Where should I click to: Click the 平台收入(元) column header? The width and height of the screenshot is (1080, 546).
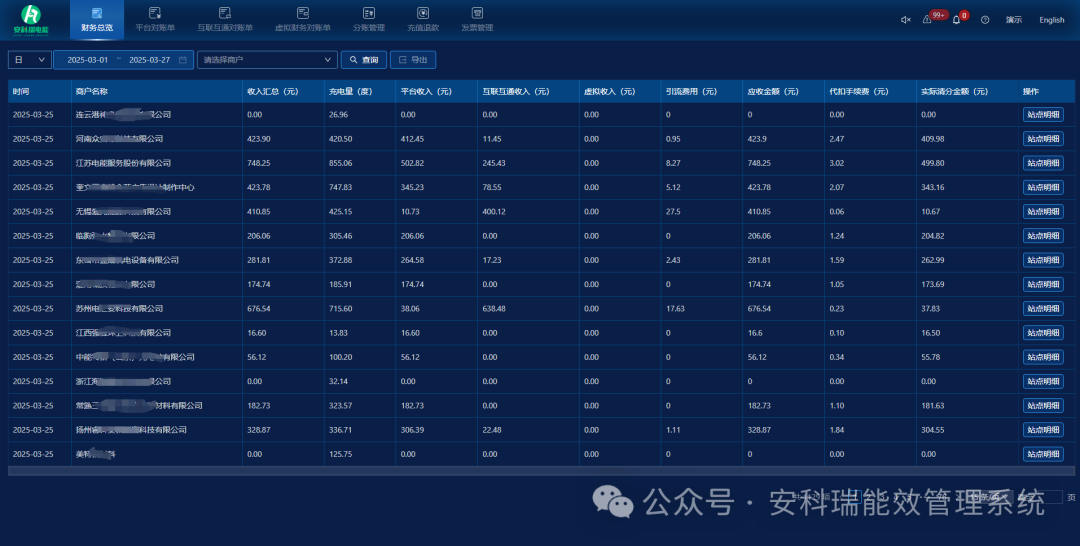(x=436, y=91)
